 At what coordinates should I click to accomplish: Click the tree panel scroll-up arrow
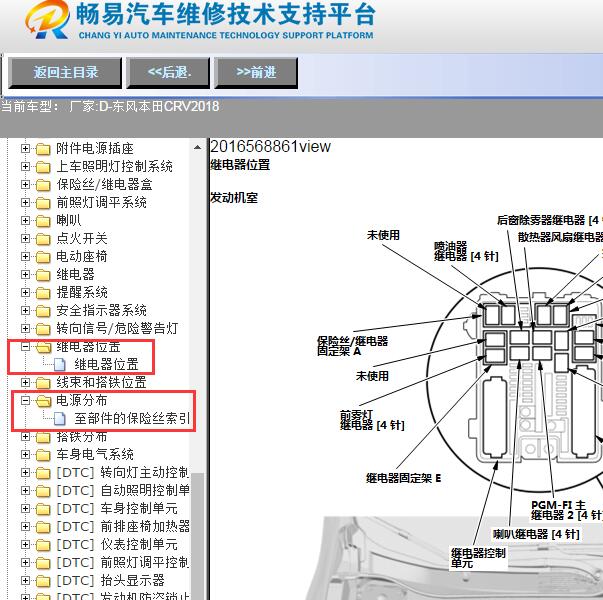[197, 147]
